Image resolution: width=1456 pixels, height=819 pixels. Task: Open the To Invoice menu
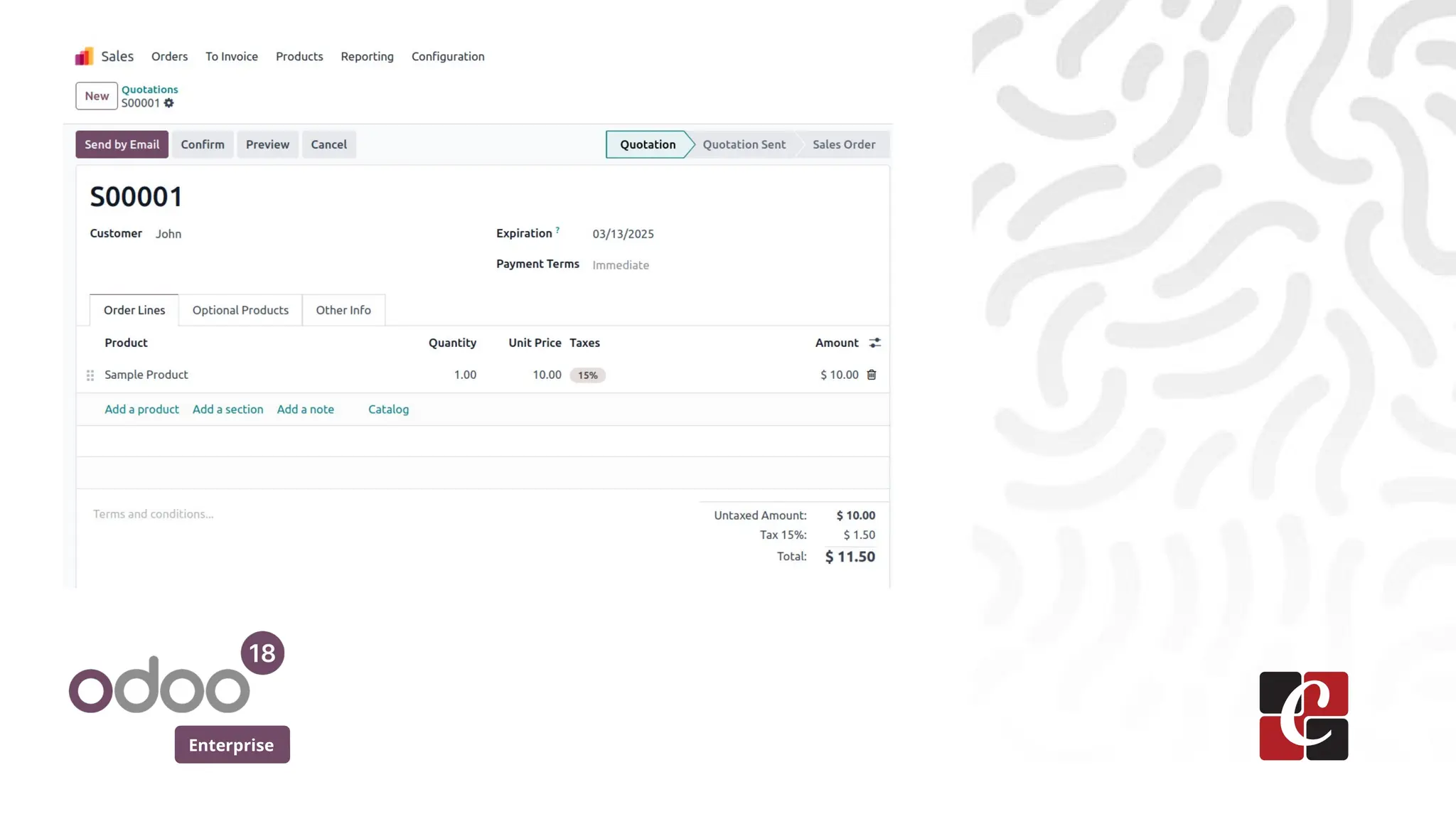[232, 56]
